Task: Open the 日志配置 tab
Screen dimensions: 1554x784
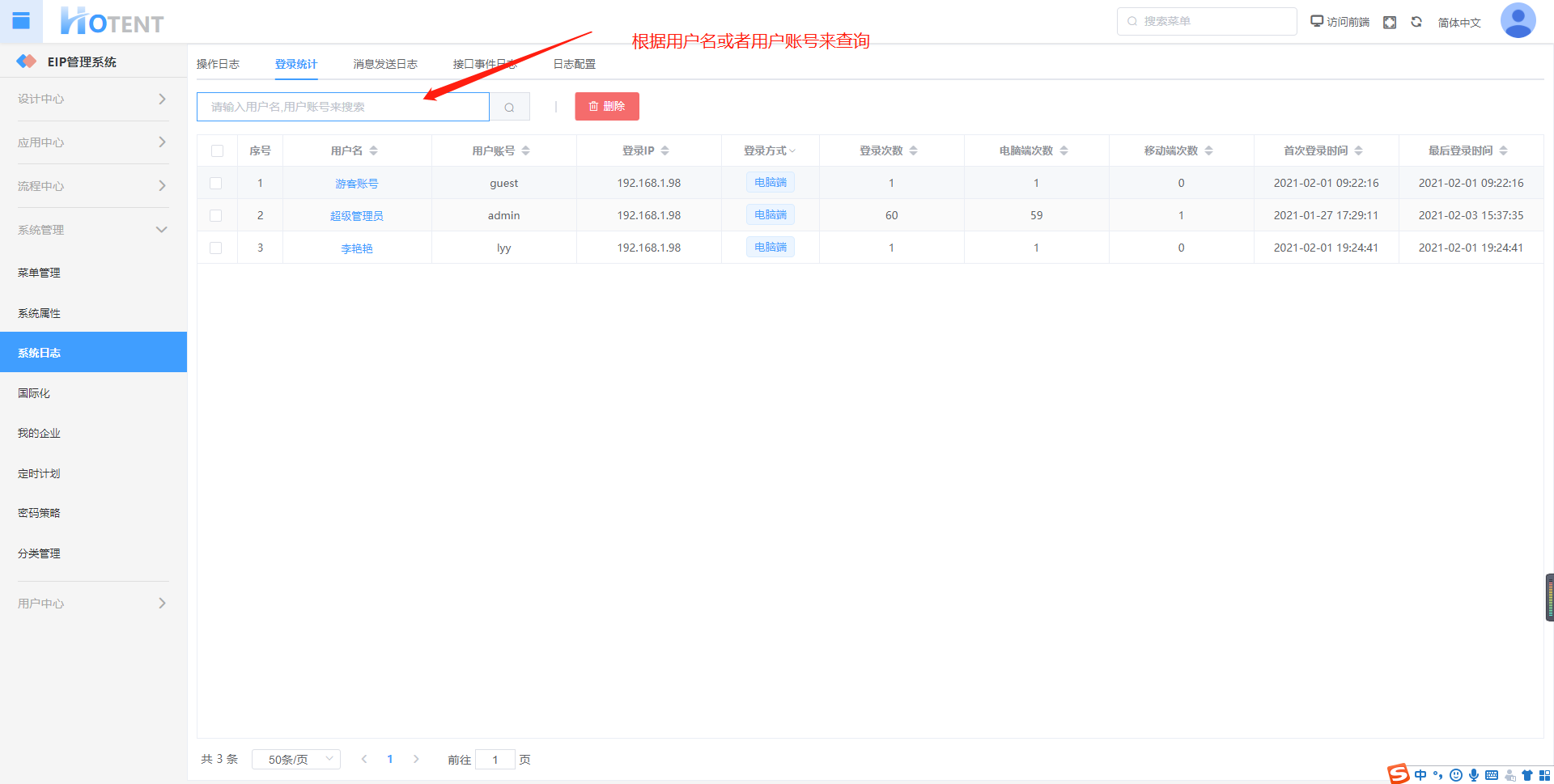Action: pos(574,64)
